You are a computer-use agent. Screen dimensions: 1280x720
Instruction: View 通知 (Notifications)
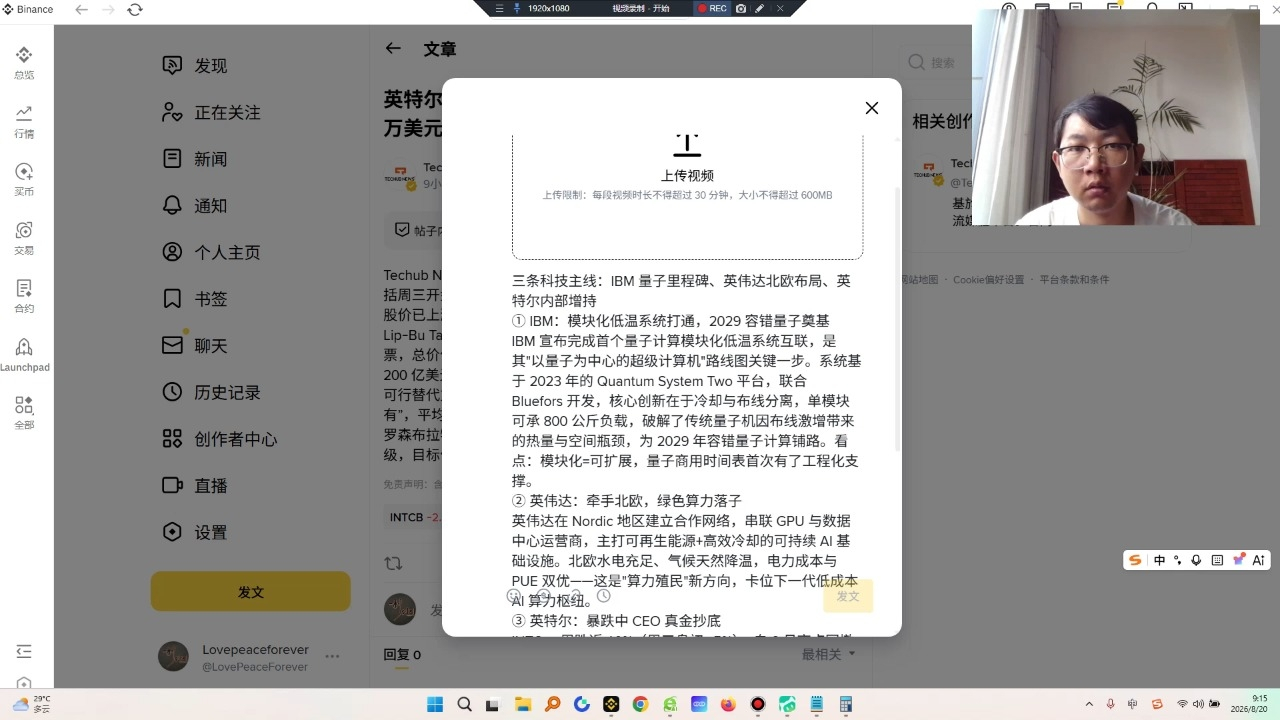tap(195, 205)
